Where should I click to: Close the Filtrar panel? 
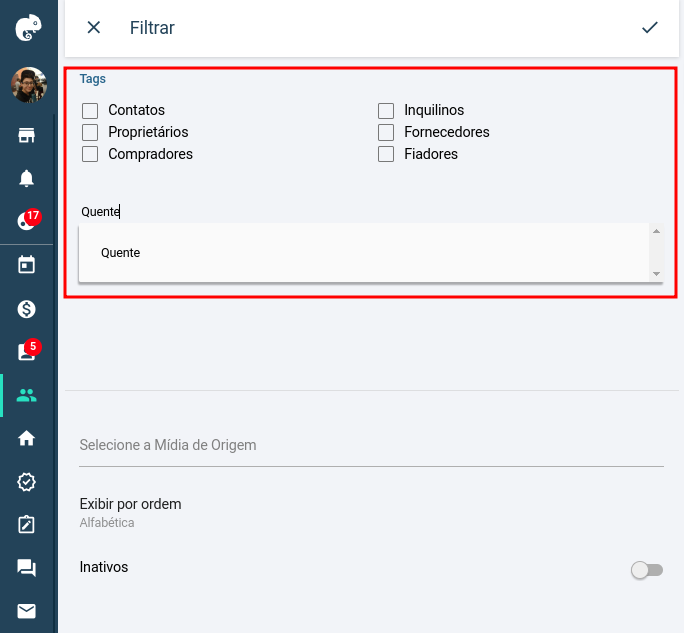(93, 27)
